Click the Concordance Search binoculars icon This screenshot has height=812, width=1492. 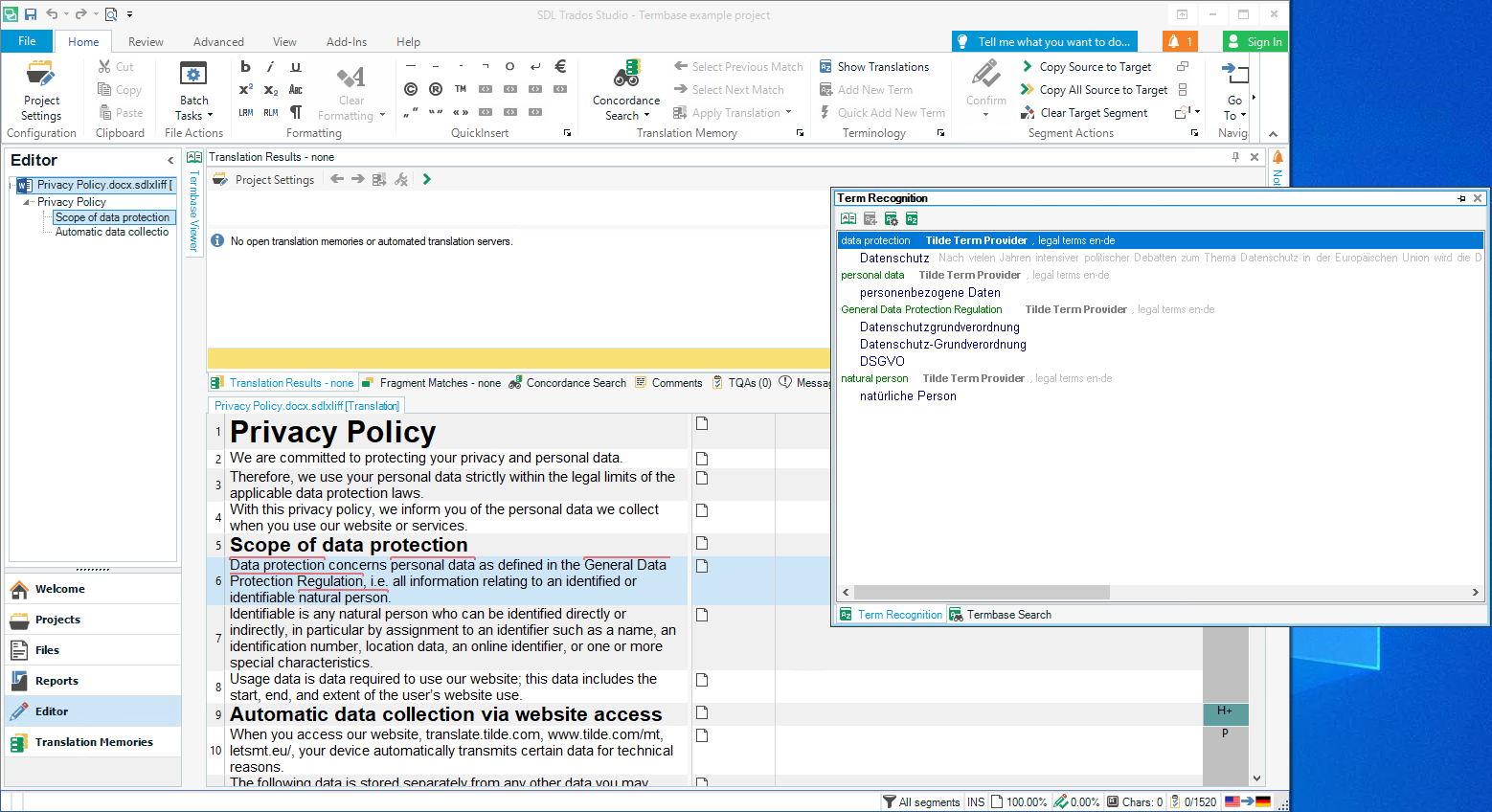[x=626, y=75]
